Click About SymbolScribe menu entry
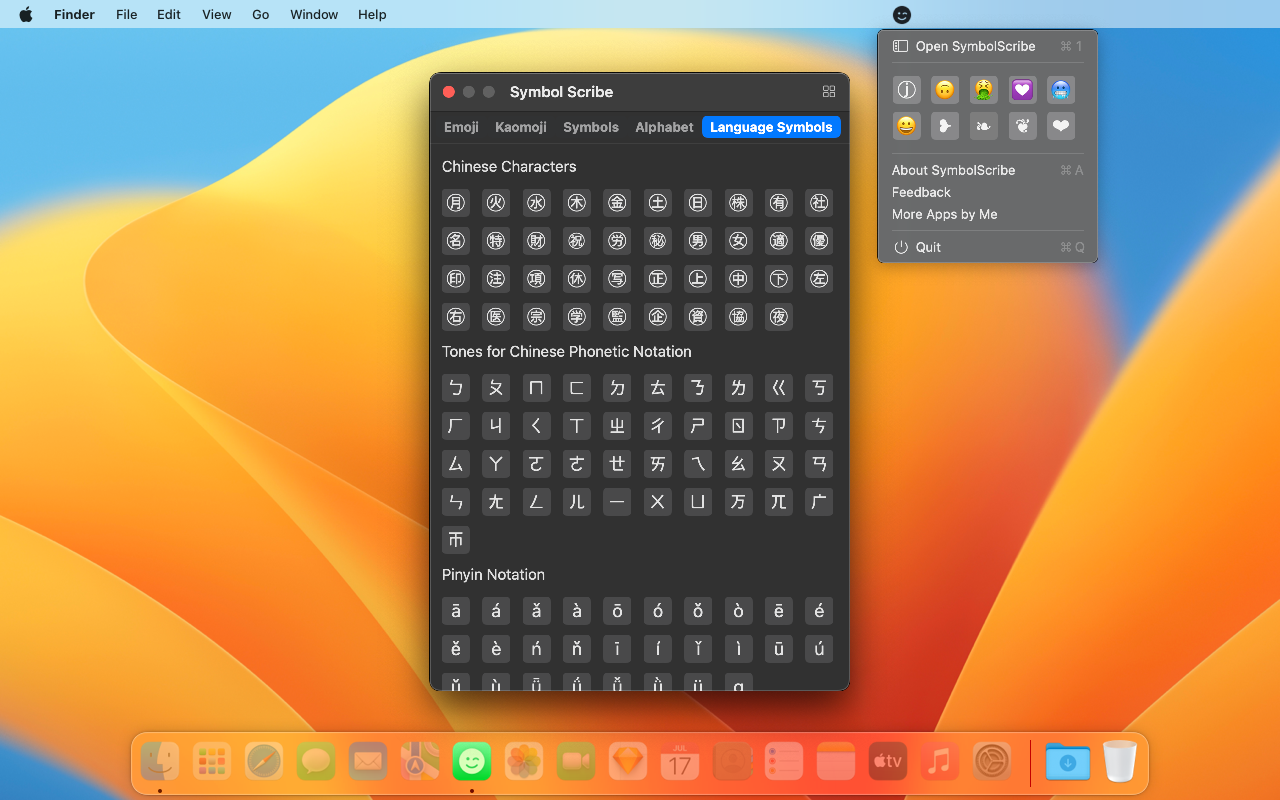This screenshot has height=800, width=1280. click(x=988, y=170)
